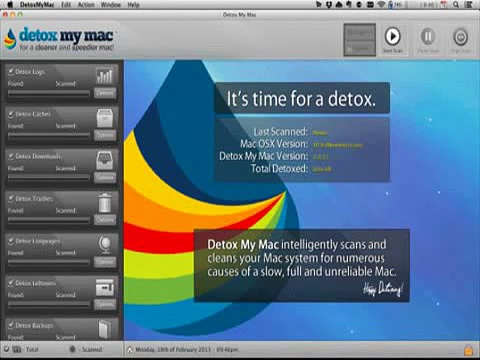Click the Detox Leftovers icon
The height and width of the screenshot is (360, 480).
(105, 287)
